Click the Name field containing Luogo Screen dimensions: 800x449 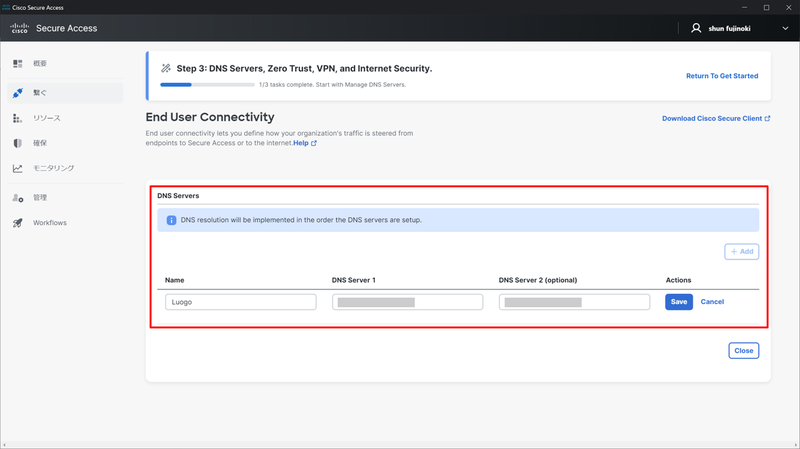[240, 302]
